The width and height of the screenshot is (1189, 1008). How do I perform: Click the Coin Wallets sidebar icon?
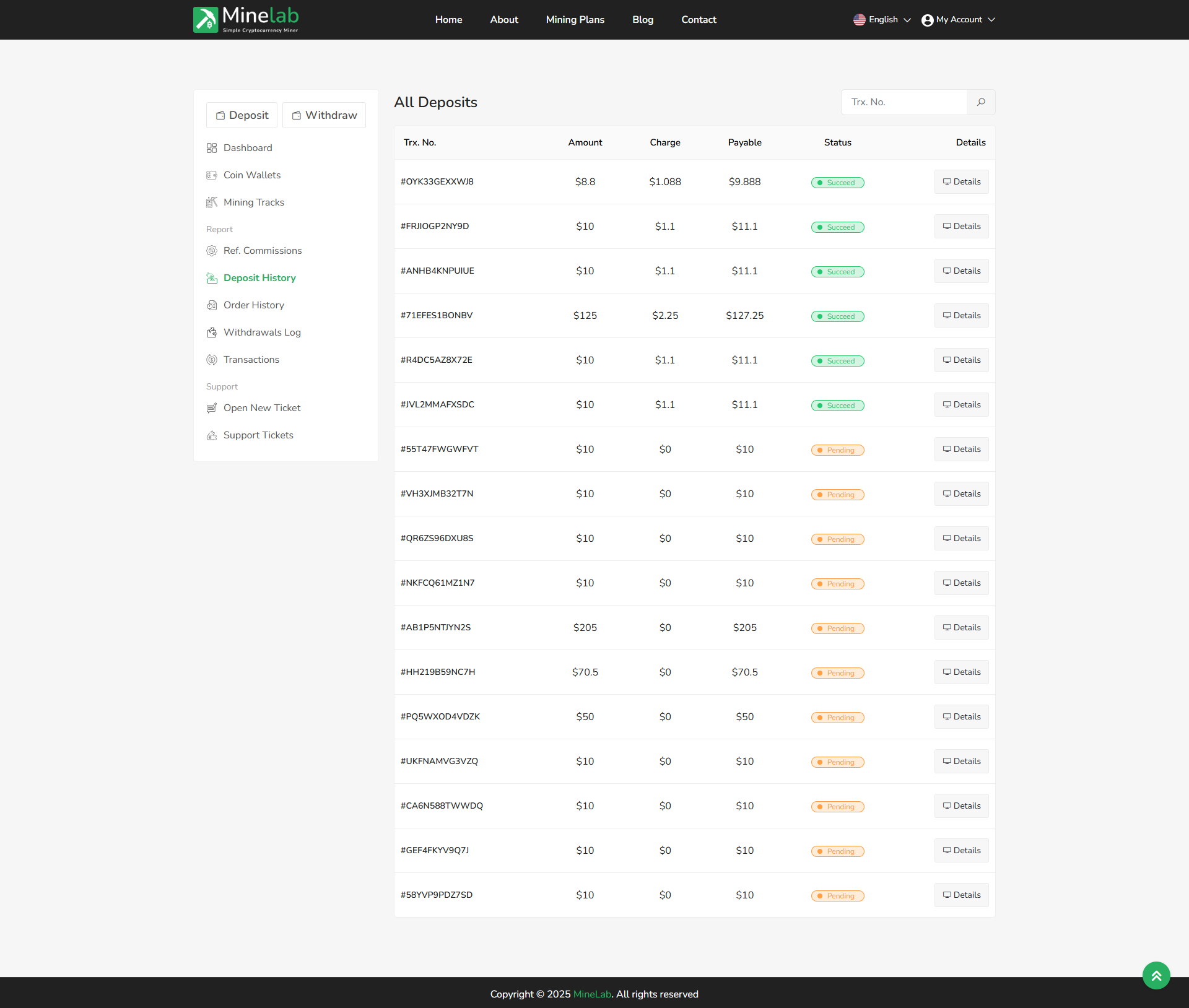coord(212,175)
